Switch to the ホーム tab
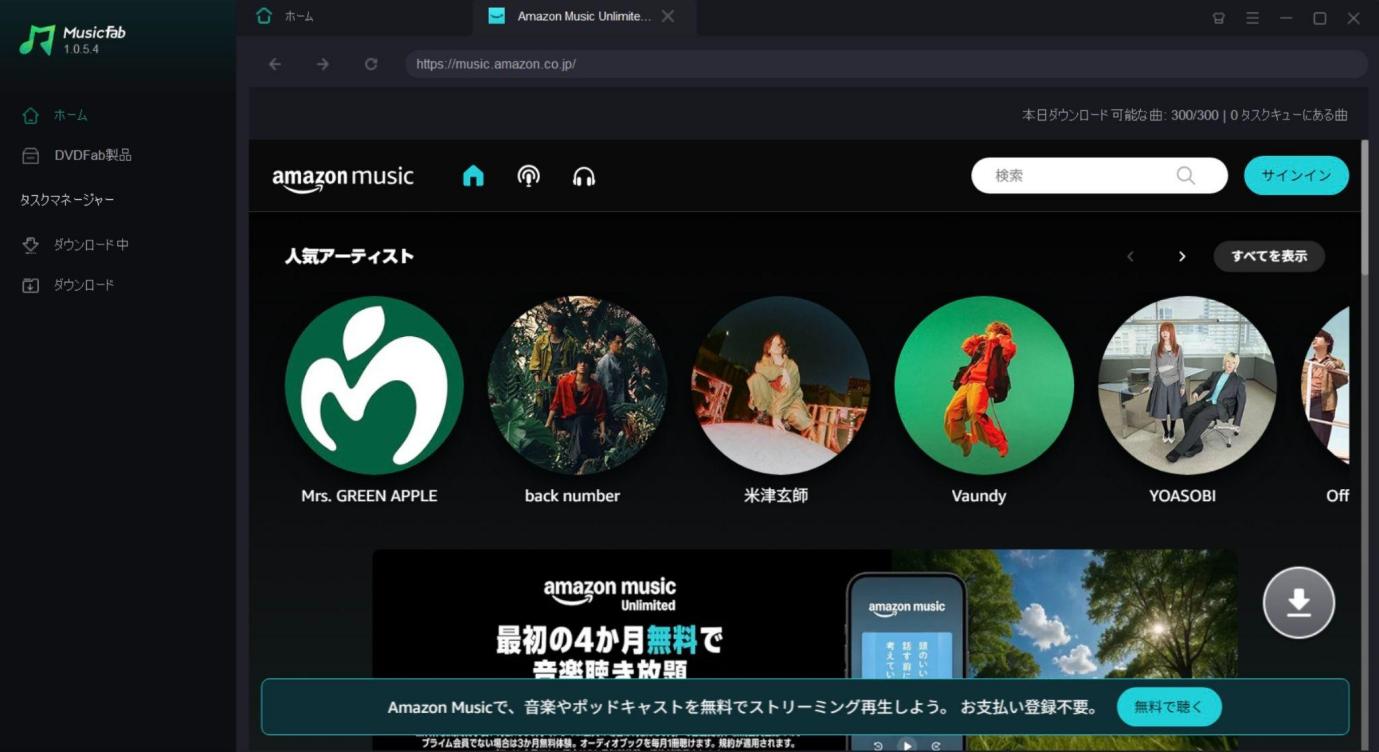Image resolution: width=1379 pixels, height=752 pixels. click(x=354, y=16)
